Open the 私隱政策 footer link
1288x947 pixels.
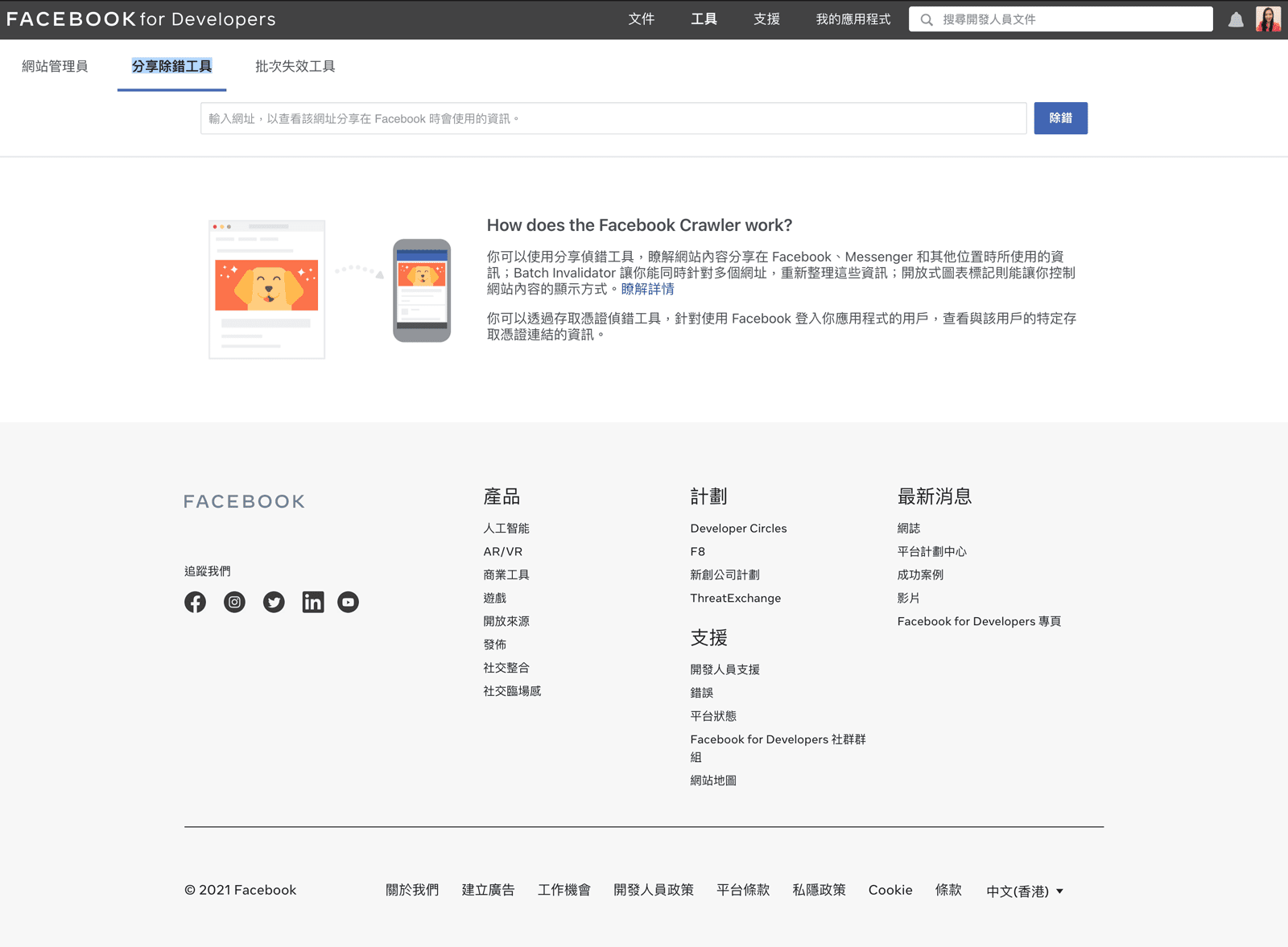[x=819, y=890]
